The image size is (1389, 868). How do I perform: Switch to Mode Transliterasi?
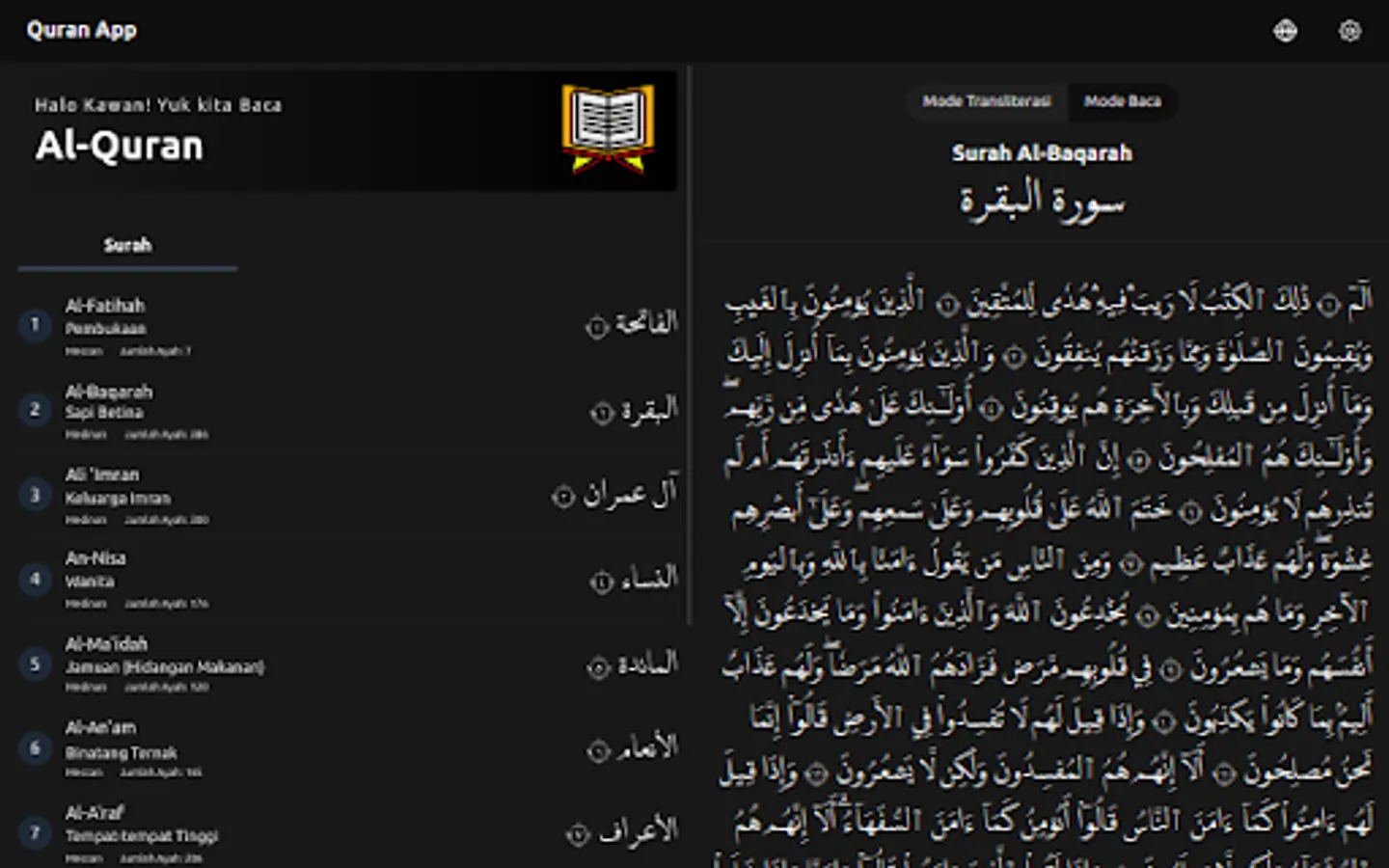tap(986, 101)
